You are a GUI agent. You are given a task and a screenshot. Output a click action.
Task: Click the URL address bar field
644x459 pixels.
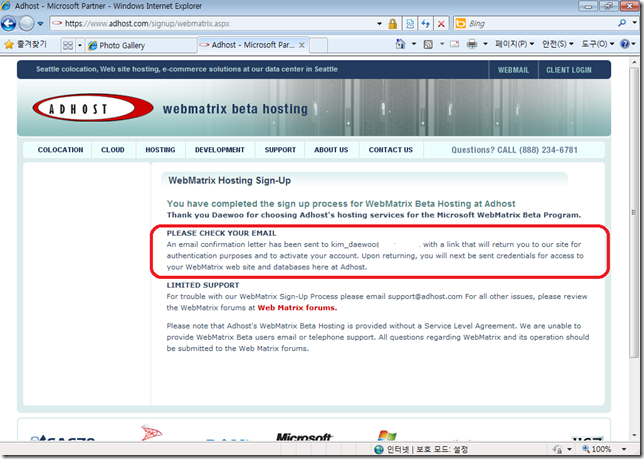pos(214,23)
